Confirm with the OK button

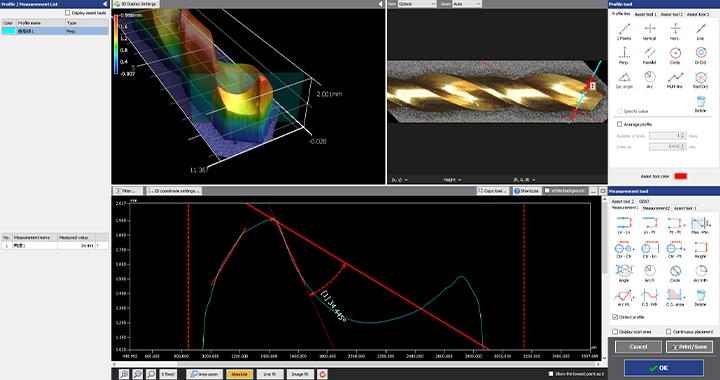pyautogui.click(x=664, y=368)
